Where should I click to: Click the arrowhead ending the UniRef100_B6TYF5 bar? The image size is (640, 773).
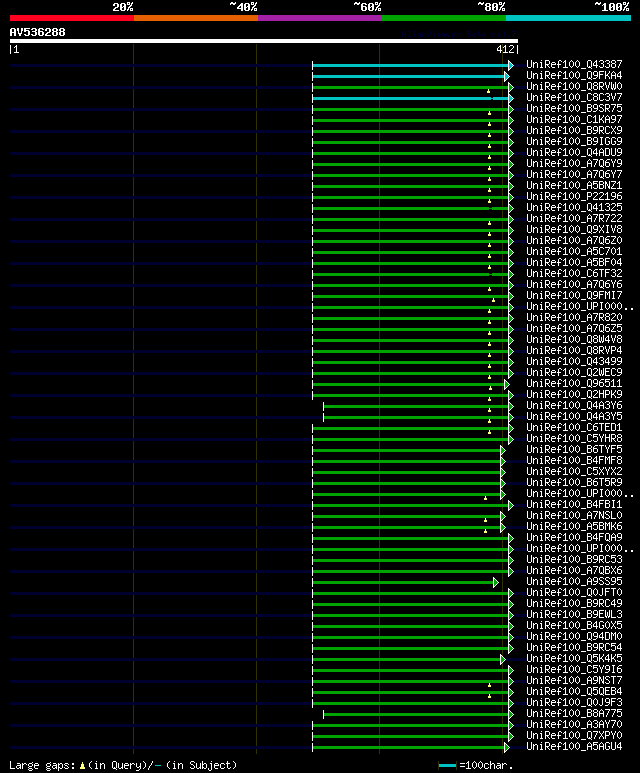502,451
